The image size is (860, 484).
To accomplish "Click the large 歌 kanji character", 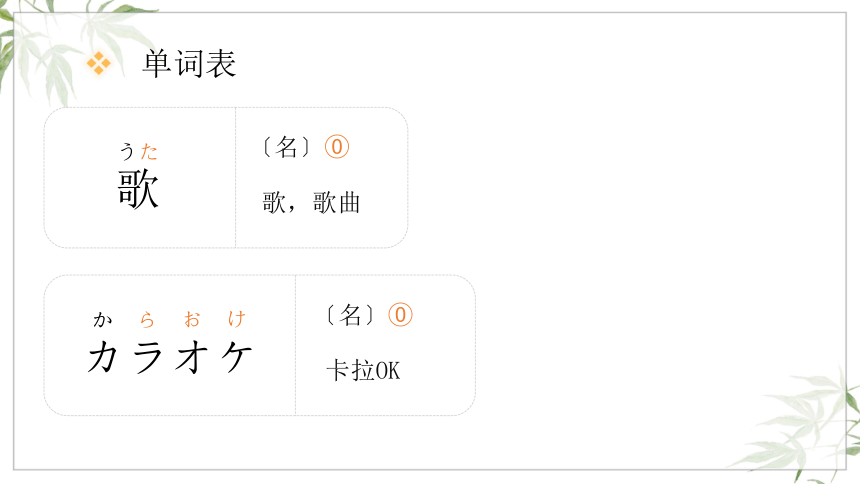I will tap(138, 188).
